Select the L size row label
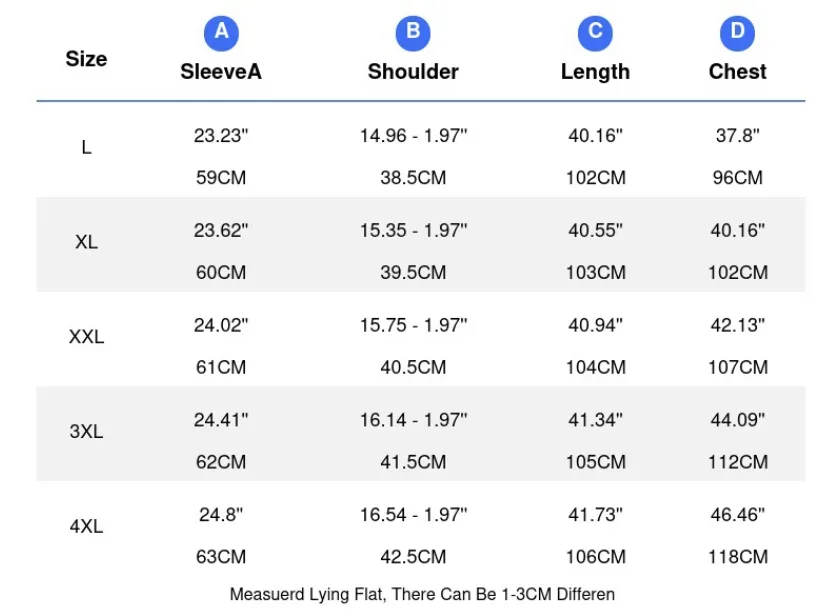839x613 pixels. (86, 147)
